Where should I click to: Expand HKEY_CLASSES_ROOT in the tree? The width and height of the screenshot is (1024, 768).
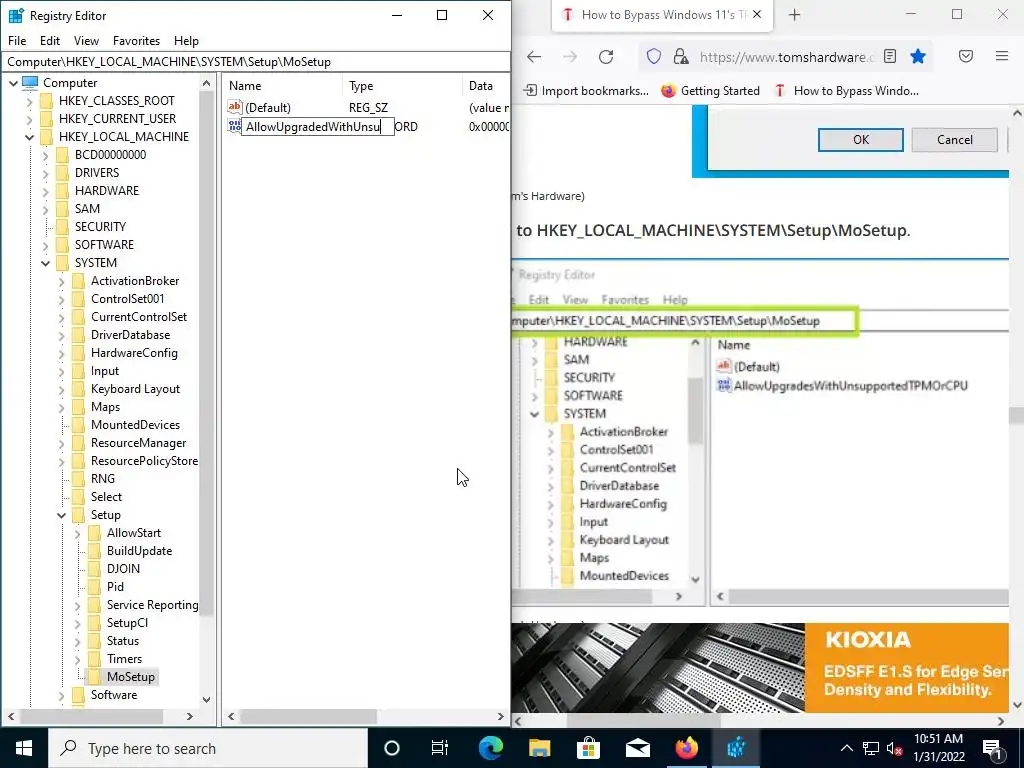tap(29, 101)
